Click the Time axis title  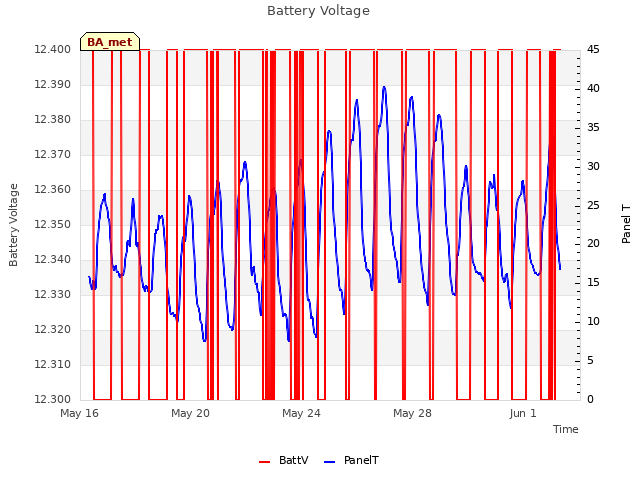pyautogui.click(x=566, y=429)
